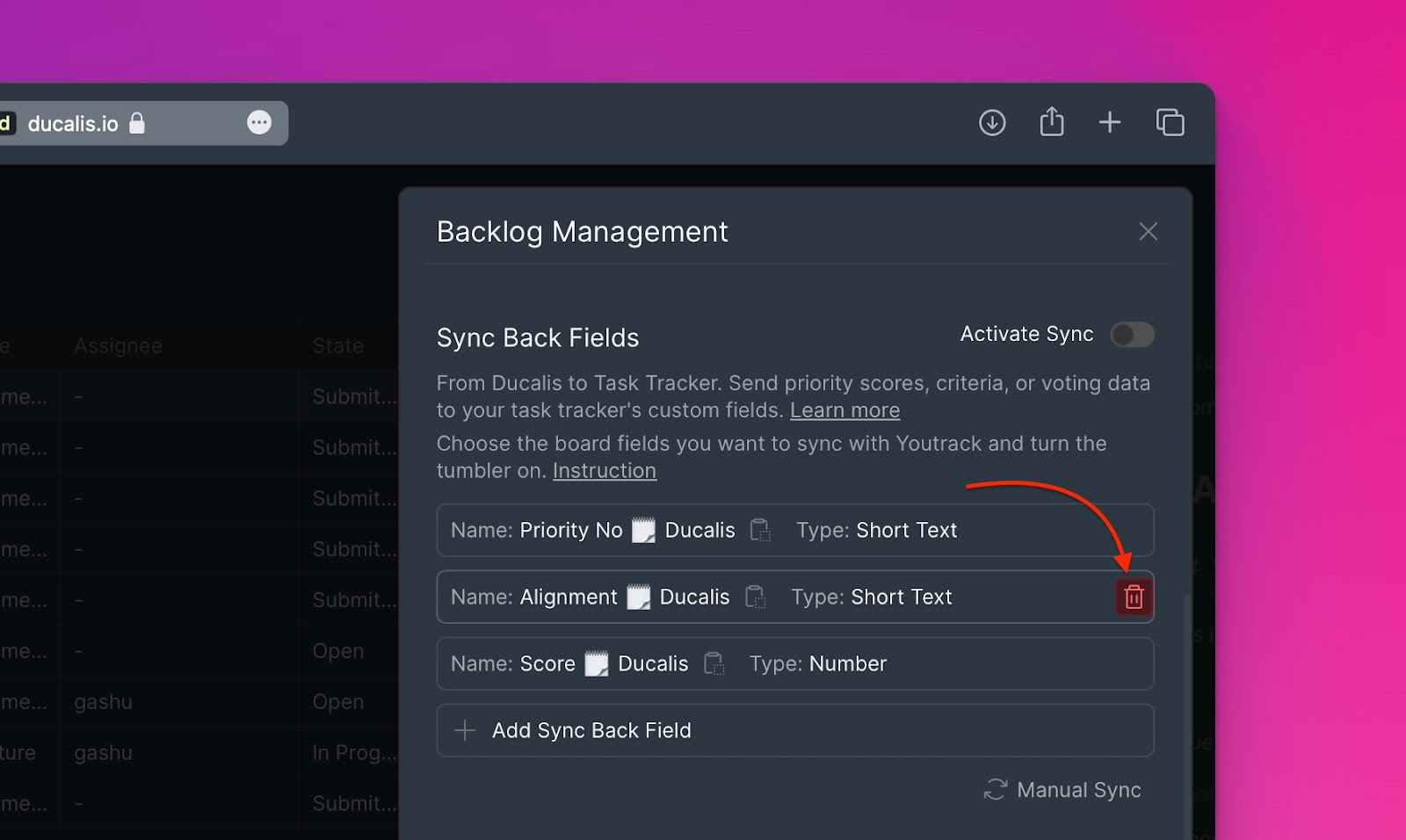Delete the Alignment sync back field
This screenshot has width=1406, height=840.
tap(1134, 597)
